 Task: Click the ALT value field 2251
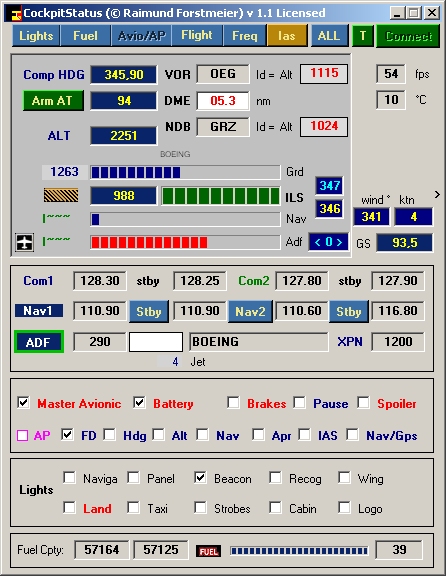point(124,136)
